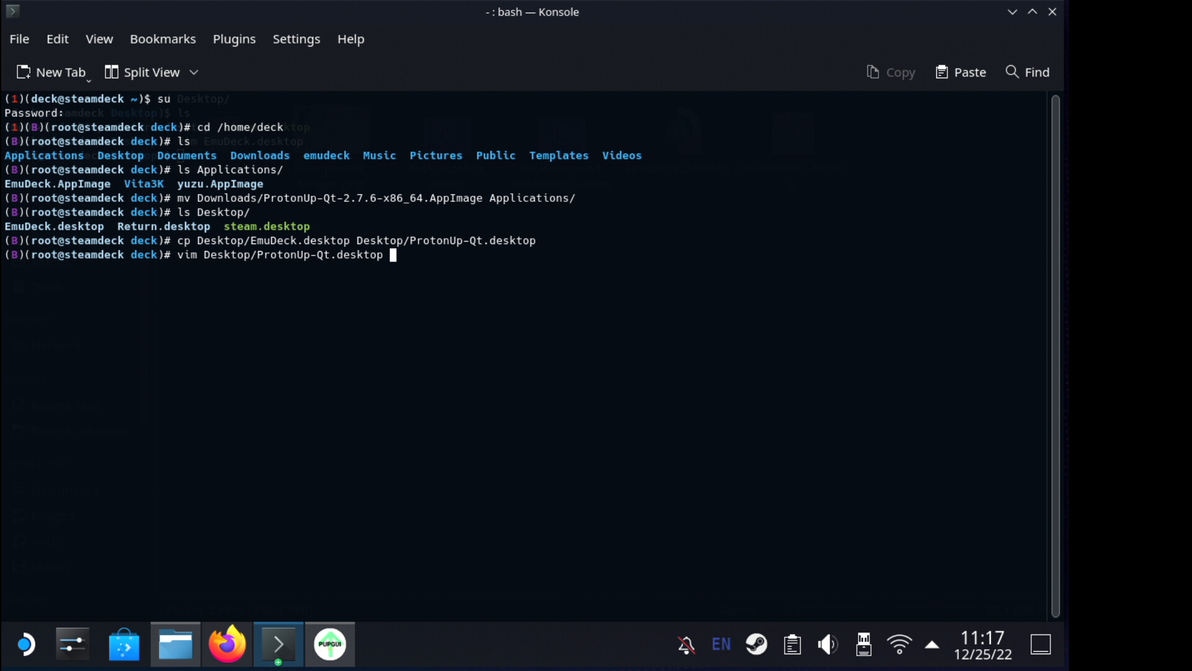This screenshot has height=671, width=1192.
Task: Open the Plugins menu
Action: [234, 39]
